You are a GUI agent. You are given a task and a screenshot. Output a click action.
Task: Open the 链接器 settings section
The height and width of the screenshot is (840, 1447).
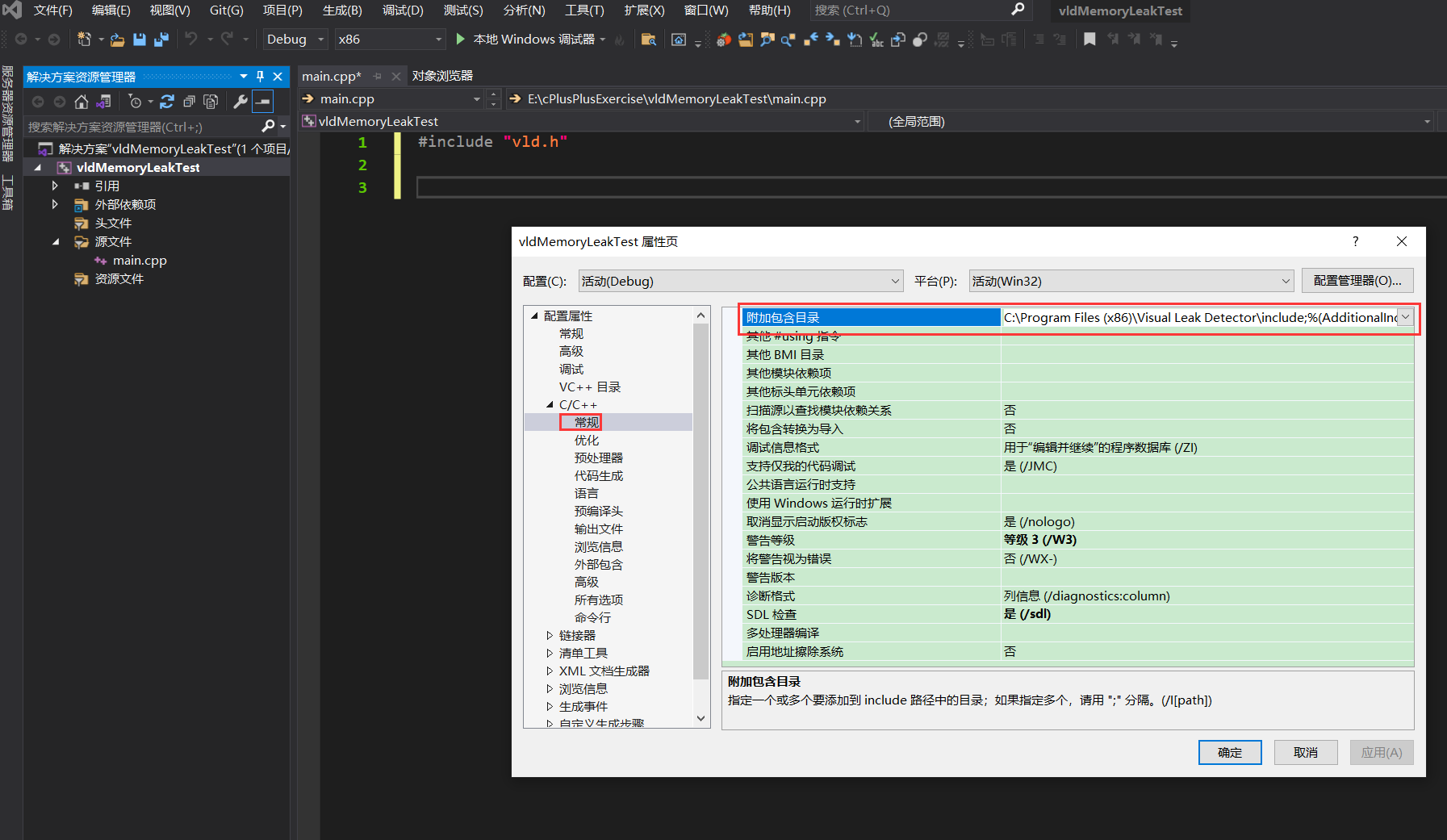click(578, 635)
